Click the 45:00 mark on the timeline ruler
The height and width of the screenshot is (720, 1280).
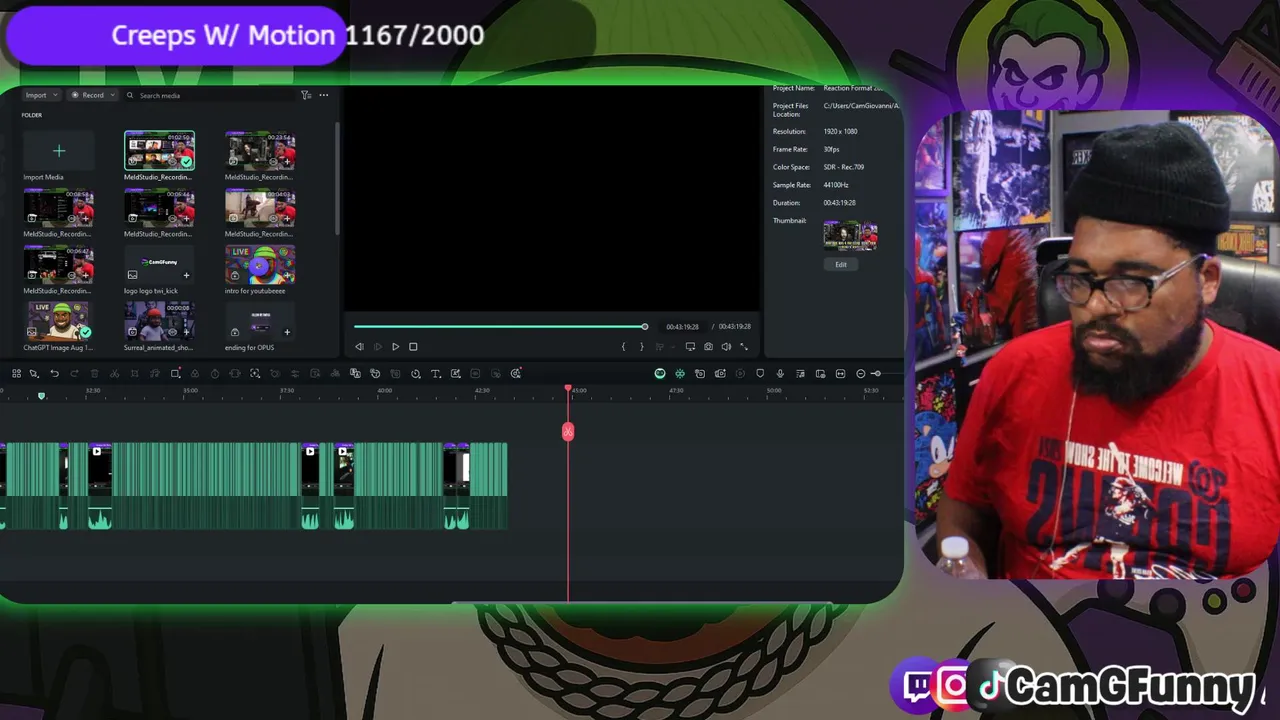579,391
